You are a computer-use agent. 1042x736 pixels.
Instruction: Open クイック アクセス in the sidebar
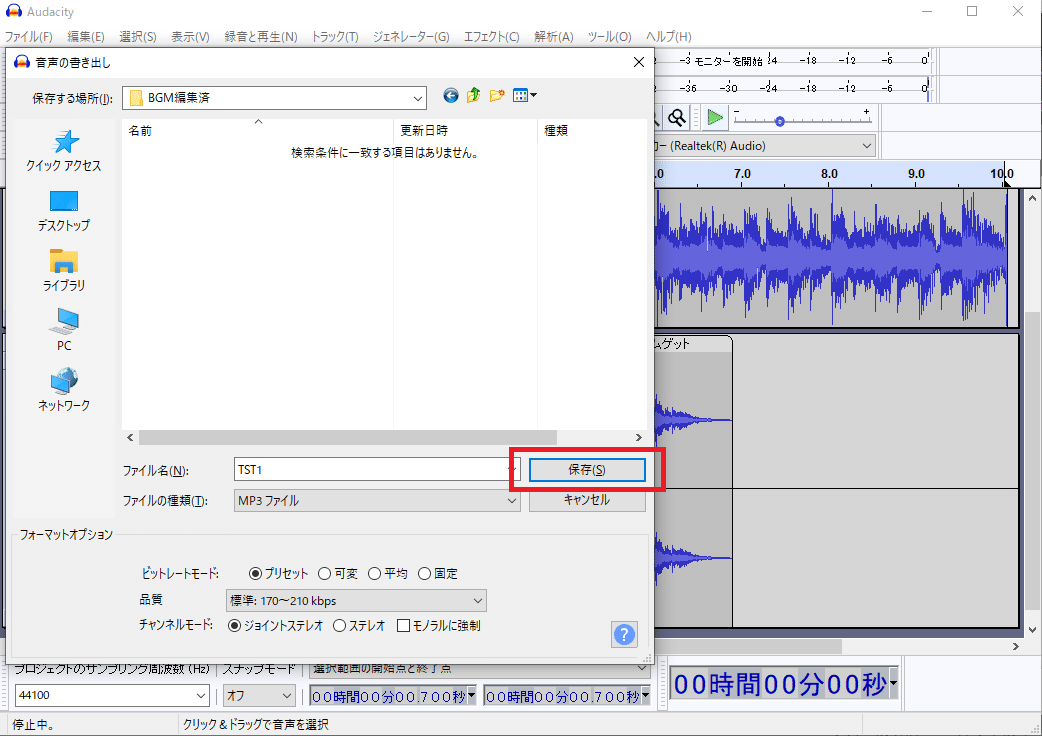coord(64,151)
